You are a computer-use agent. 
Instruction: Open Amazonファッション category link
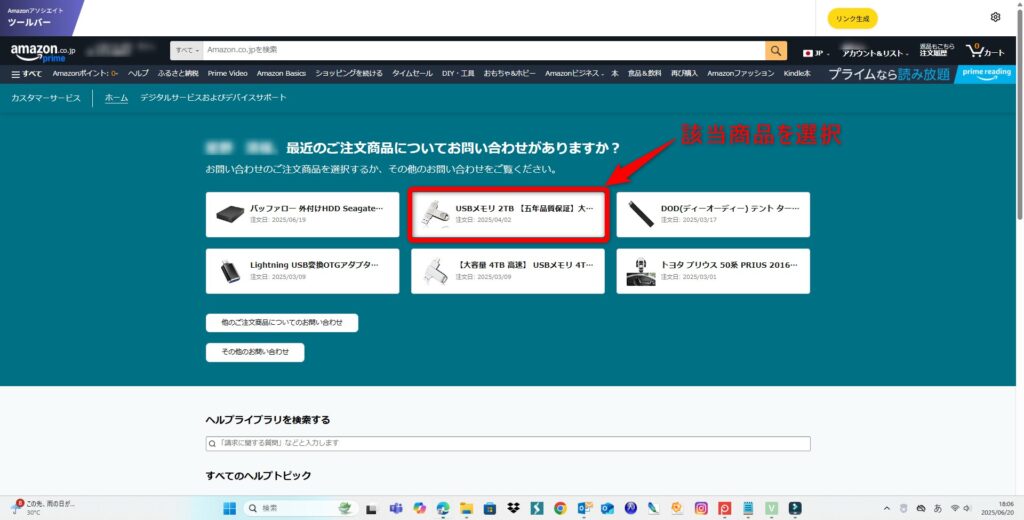[741, 74]
